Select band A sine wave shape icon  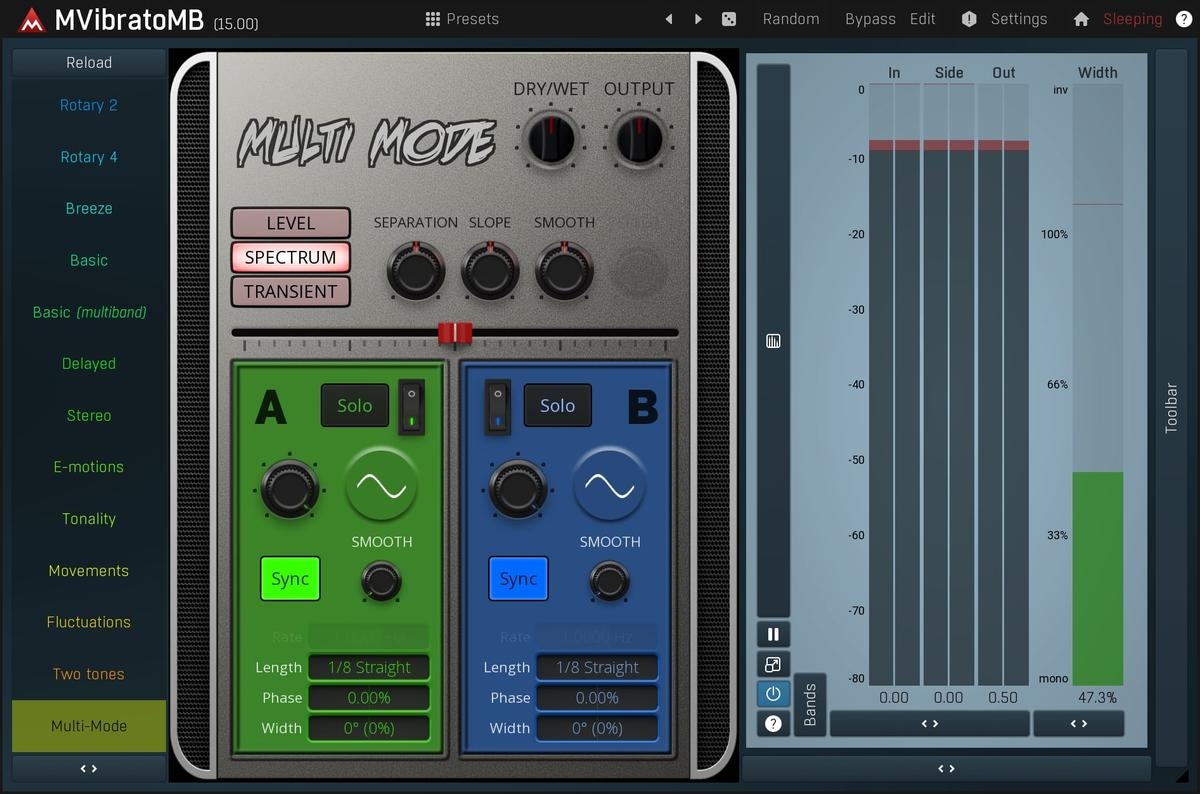(x=381, y=485)
